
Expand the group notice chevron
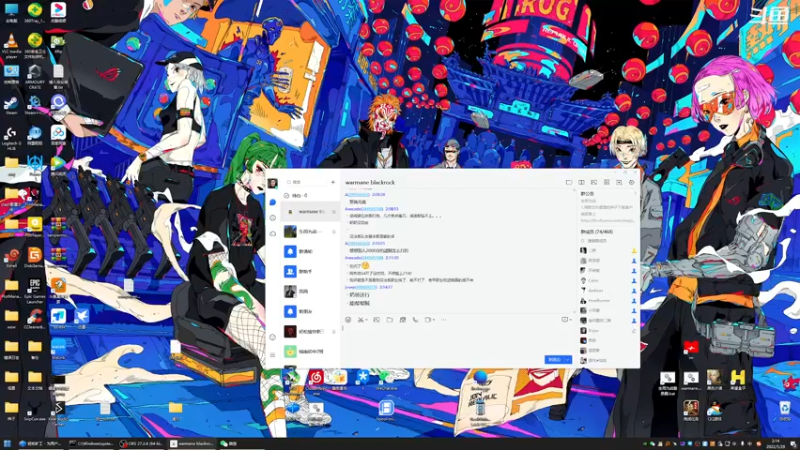(635, 194)
